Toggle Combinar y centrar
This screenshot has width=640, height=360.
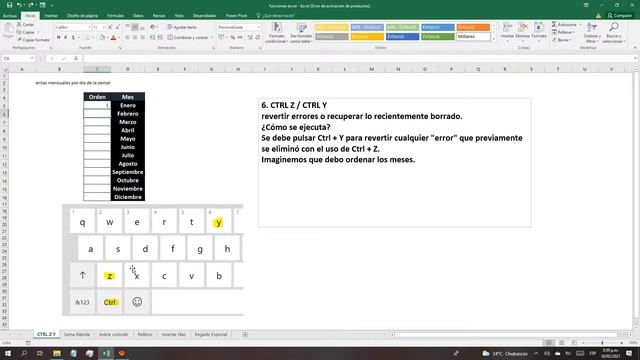[189, 38]
